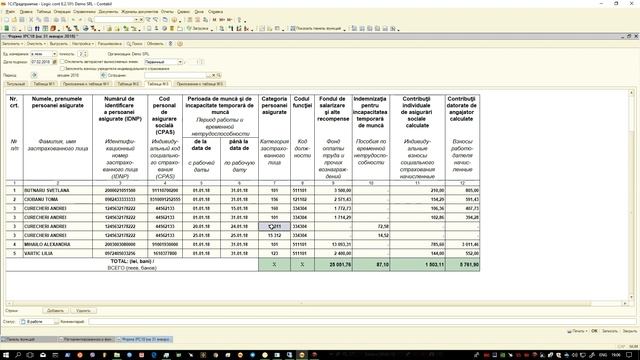Click the Удалить row button
Screen dimensions: 640x360
click(83, 311)
